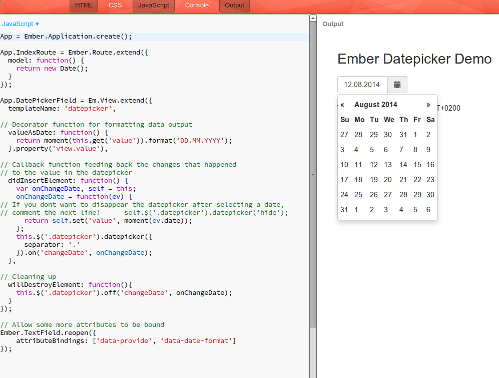499x378 pixels.
Task: Click the panel divider handle
Action: 313,174
